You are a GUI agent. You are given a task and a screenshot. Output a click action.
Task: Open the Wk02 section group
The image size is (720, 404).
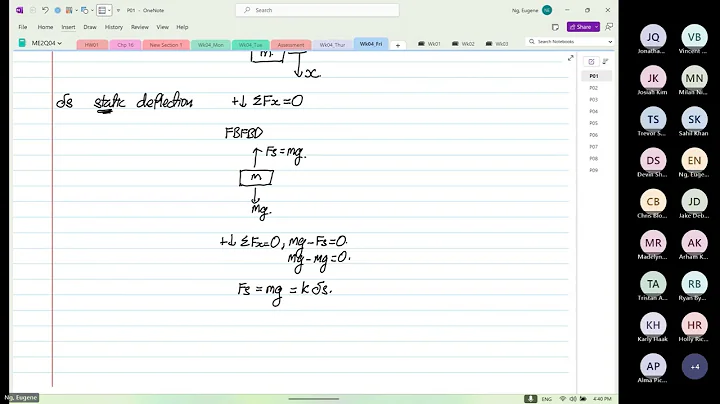tap(463, 44)
